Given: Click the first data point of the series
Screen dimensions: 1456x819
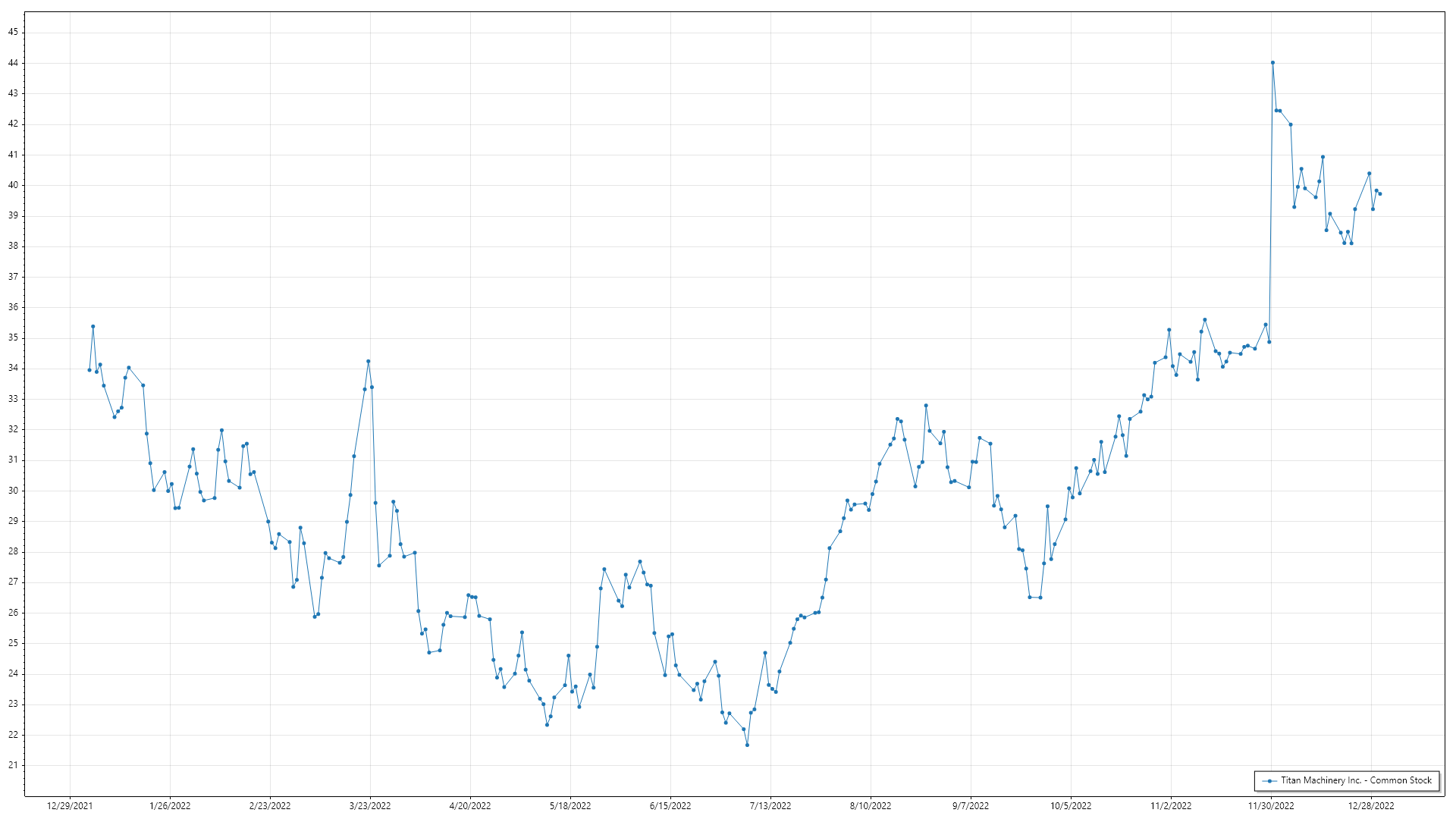Looking at the screenshot, I should point(89,370).
